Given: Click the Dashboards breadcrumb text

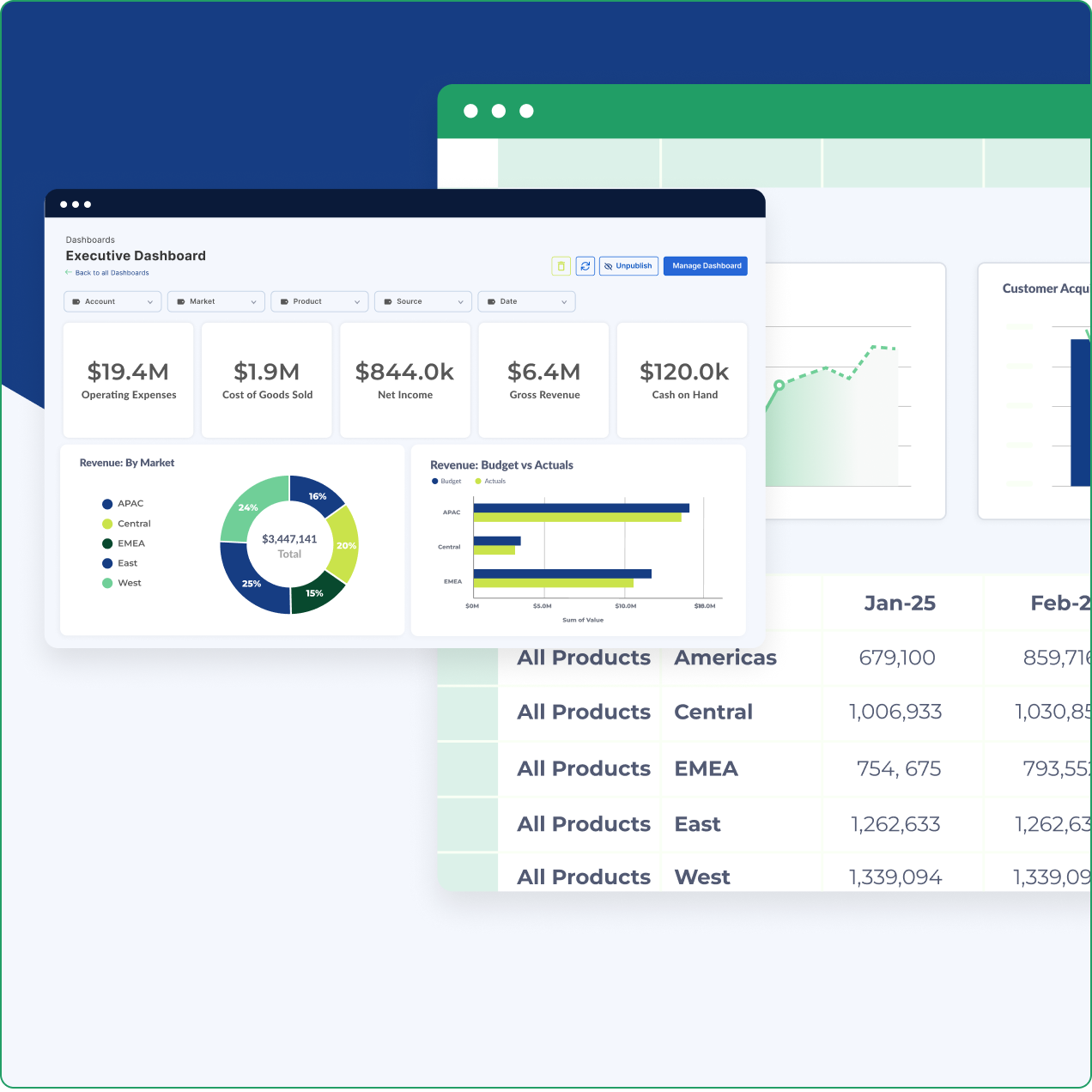Looking at the screenshot, I should [x=90, y=240].
